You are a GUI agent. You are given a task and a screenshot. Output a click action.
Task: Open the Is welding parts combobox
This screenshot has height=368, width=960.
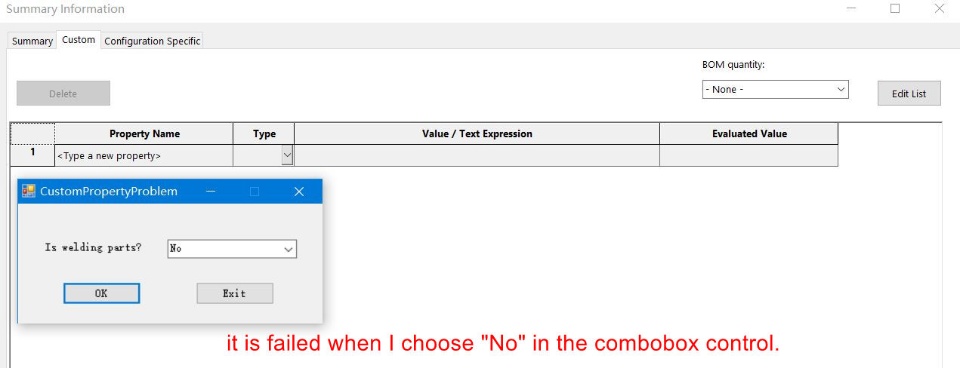coord(232,249)
